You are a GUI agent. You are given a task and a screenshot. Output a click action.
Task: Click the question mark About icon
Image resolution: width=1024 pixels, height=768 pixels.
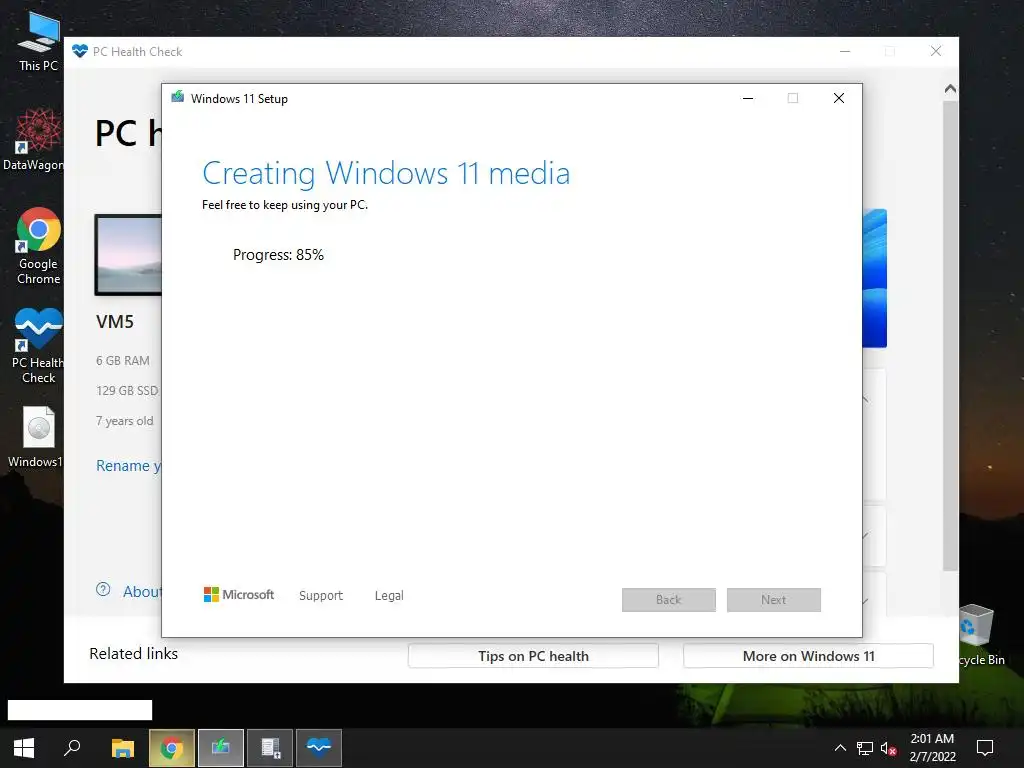coord(103,590)
